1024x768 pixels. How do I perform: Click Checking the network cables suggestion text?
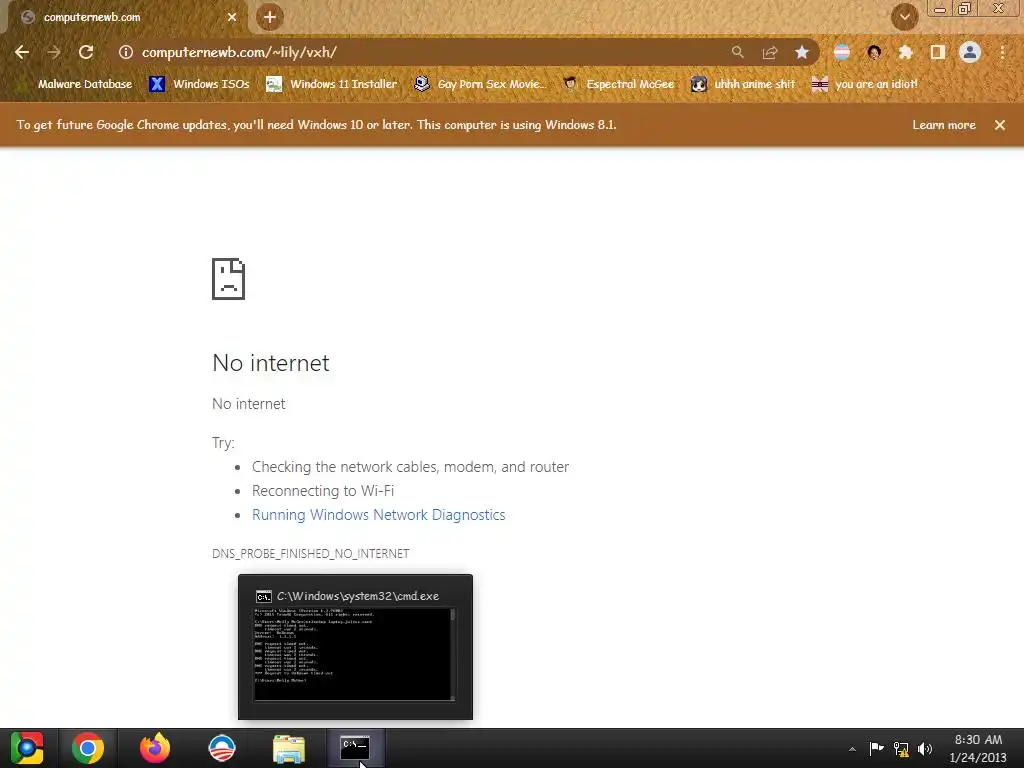[x=410, y=467]
